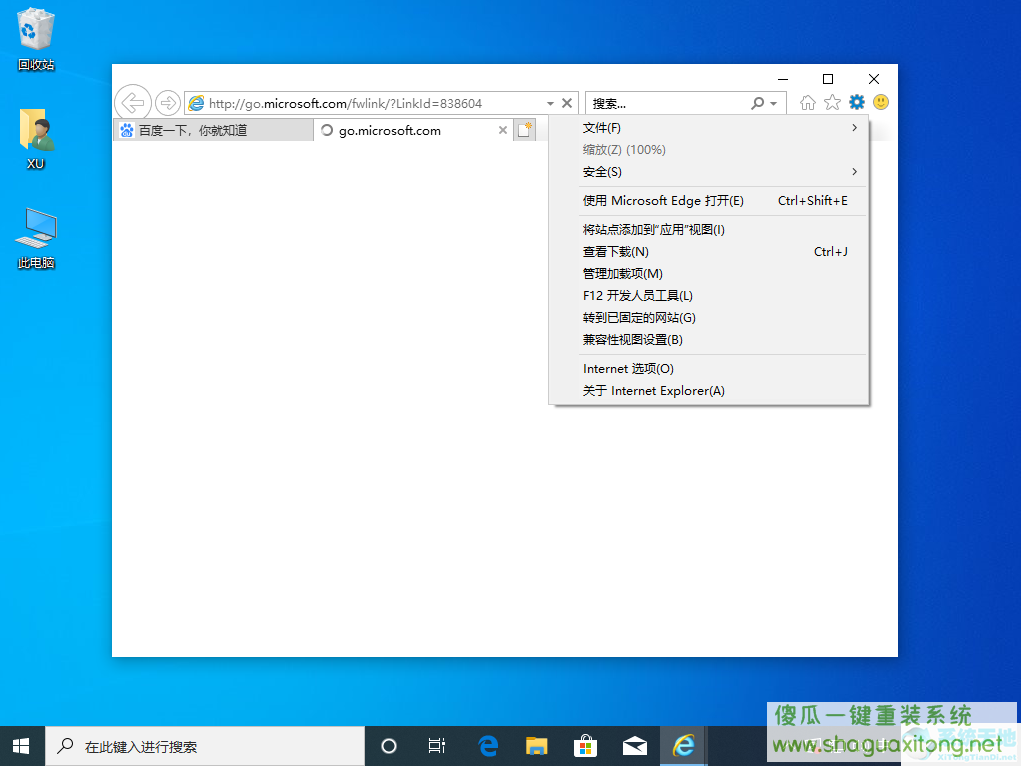The width and height of the screenshot is (1021, 766).
Task: Launch Microsoft Edge from the taskbar
Action: pyautogui.click(x=488, y=746)
